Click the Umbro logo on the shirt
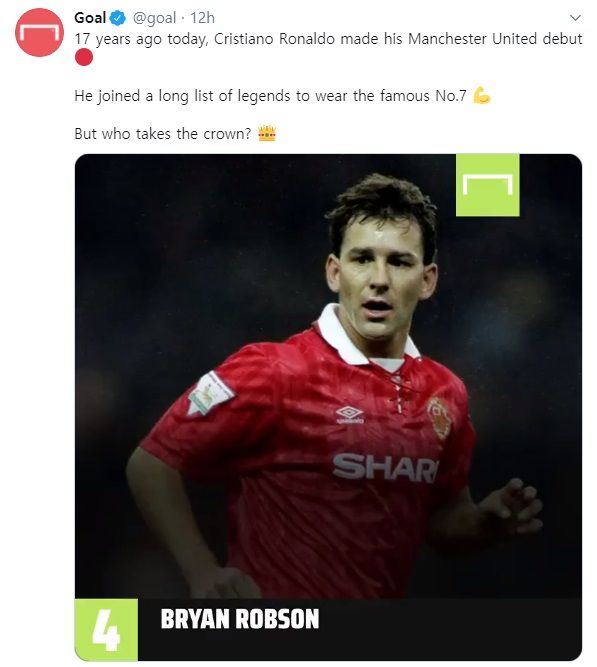This screenshot has width=597, height=667. coord(349,414)
